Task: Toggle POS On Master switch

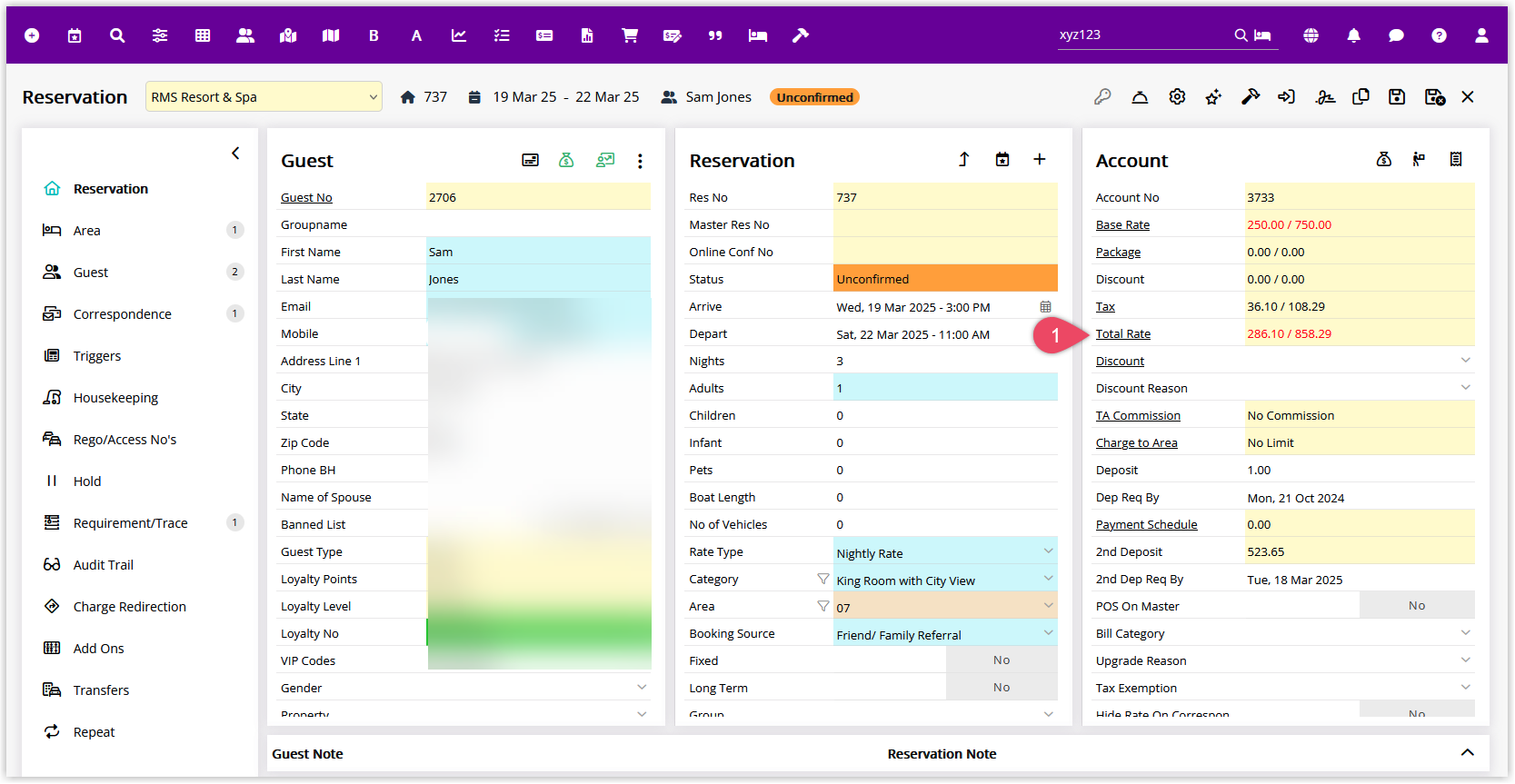Action: click(1417, 606)
